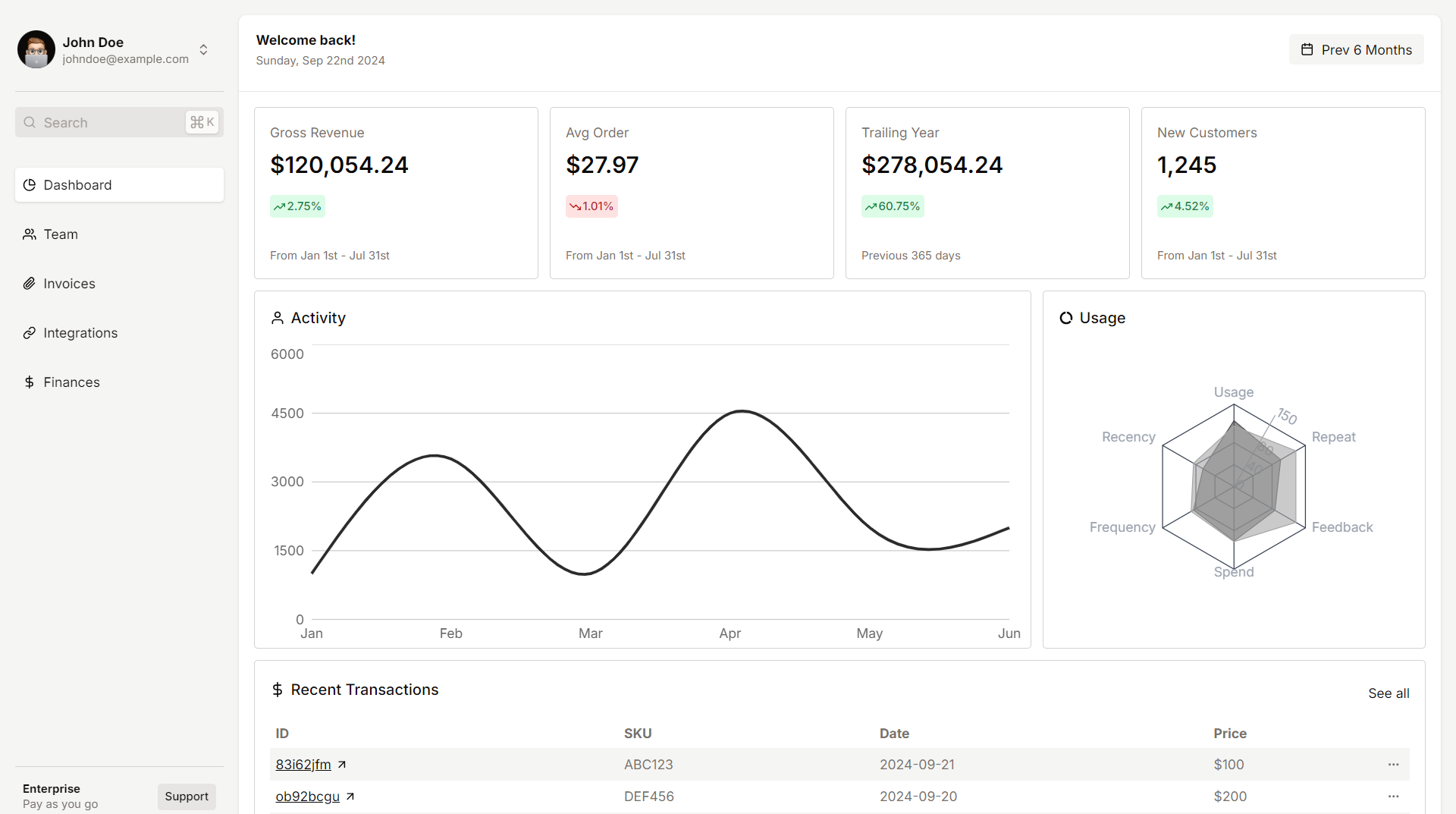Click the 2024-09-20 date cell

(x=918, y=797)
